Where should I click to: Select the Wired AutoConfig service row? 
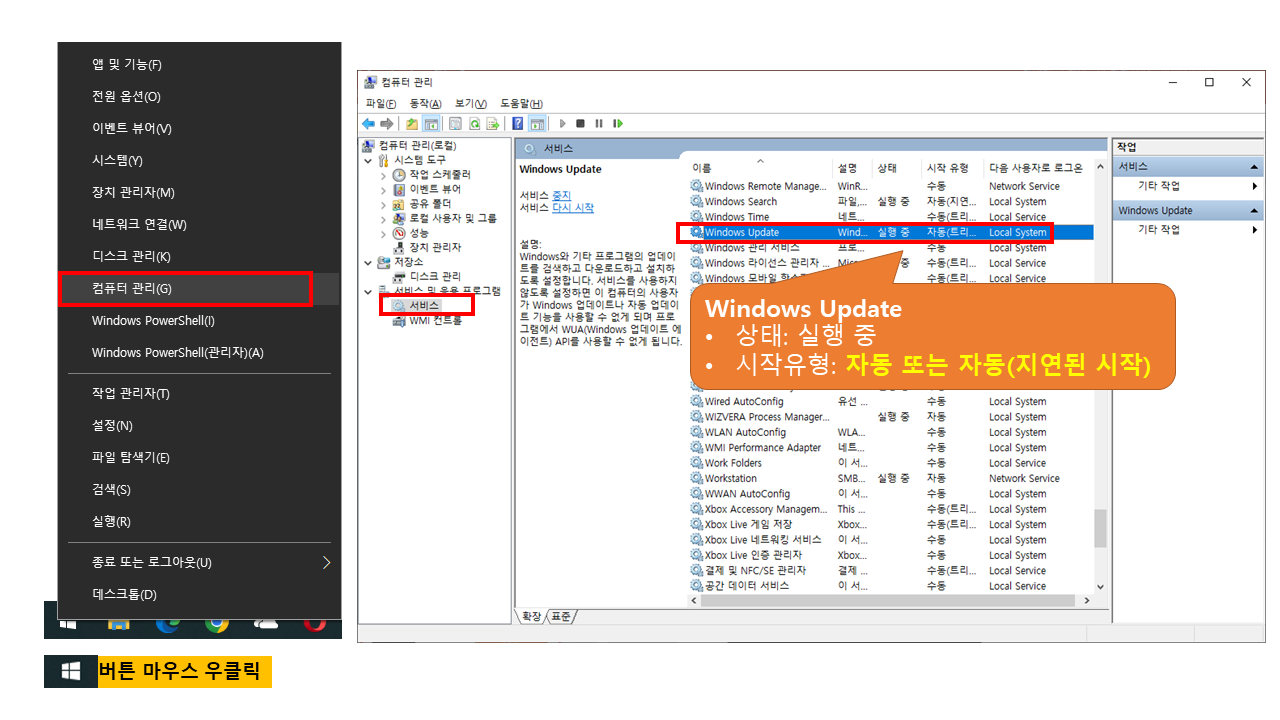[x=891, y=401]
